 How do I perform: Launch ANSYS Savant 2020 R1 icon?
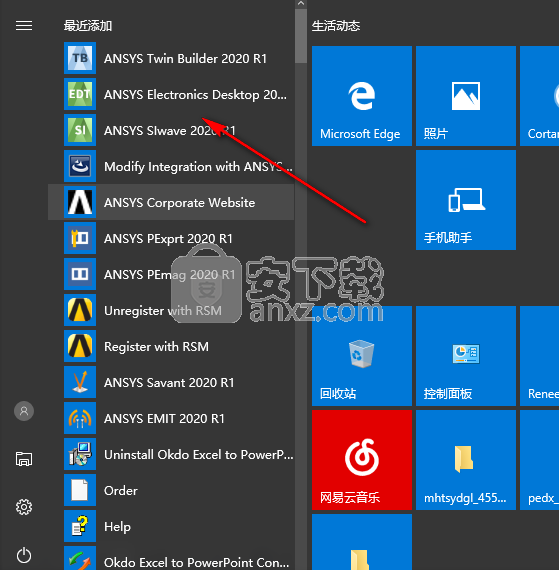80,382
